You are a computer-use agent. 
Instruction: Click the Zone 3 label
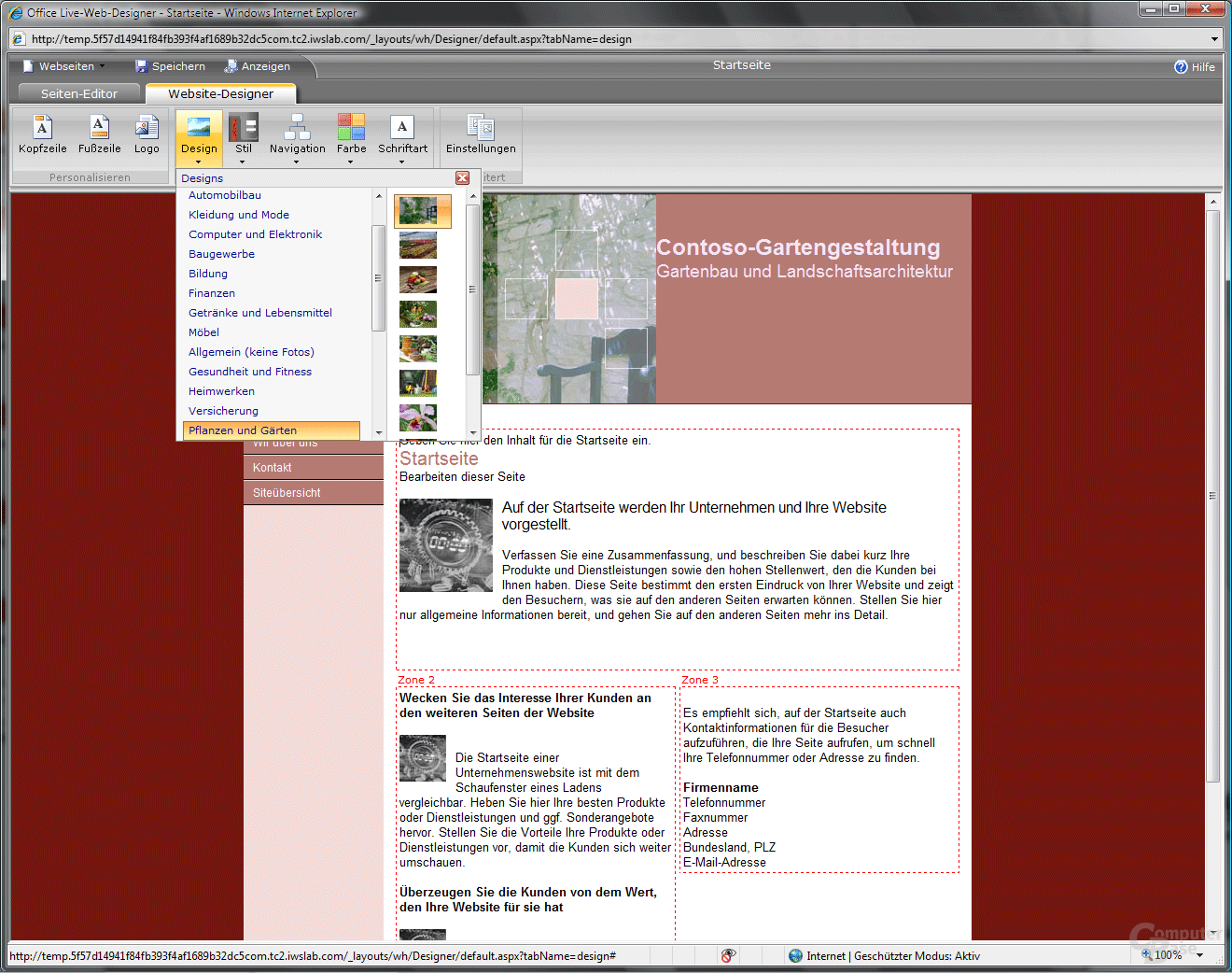[700, 680]
